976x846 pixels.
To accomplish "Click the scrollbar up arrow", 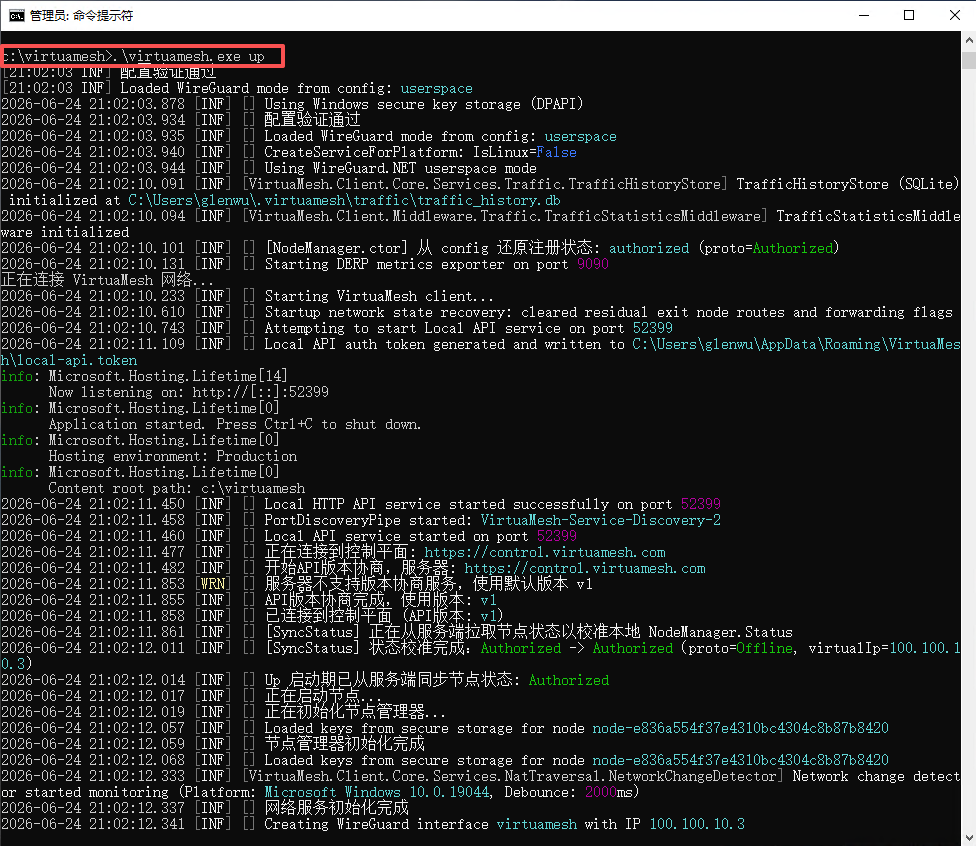I will pyautogui.click(x=969, y=40).
